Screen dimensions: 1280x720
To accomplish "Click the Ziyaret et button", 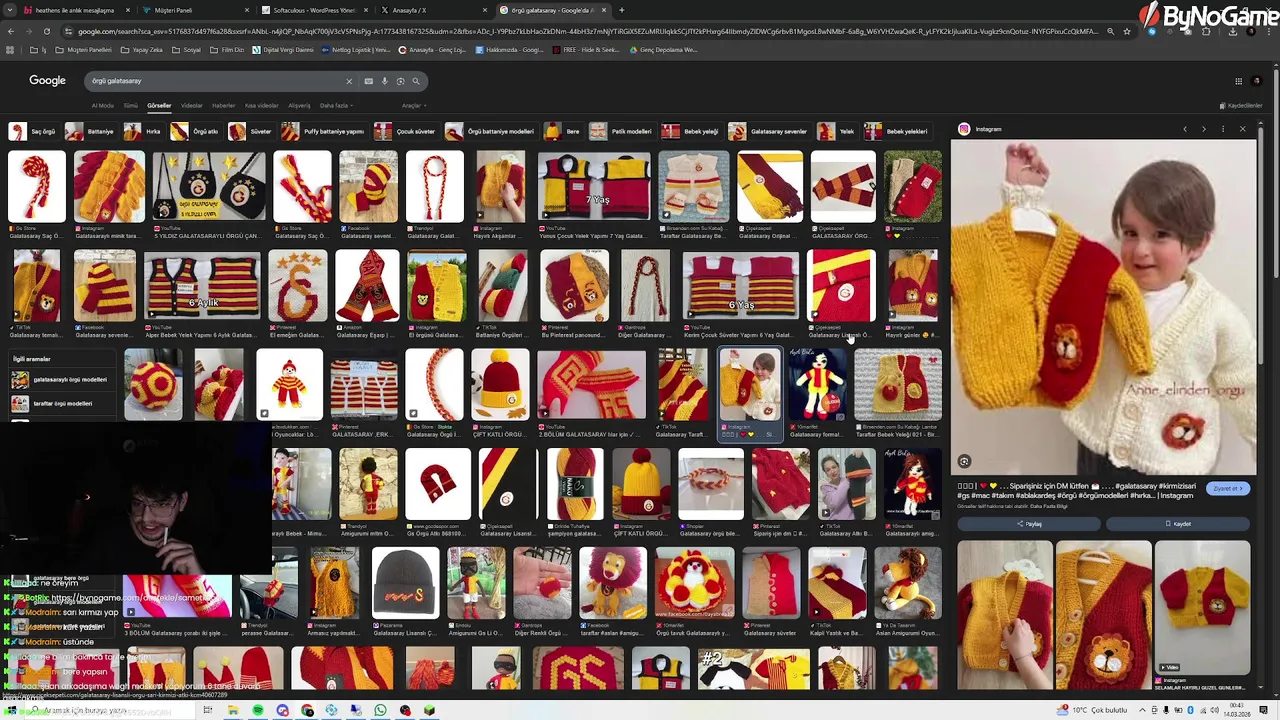I will [x=1228, y=488].
